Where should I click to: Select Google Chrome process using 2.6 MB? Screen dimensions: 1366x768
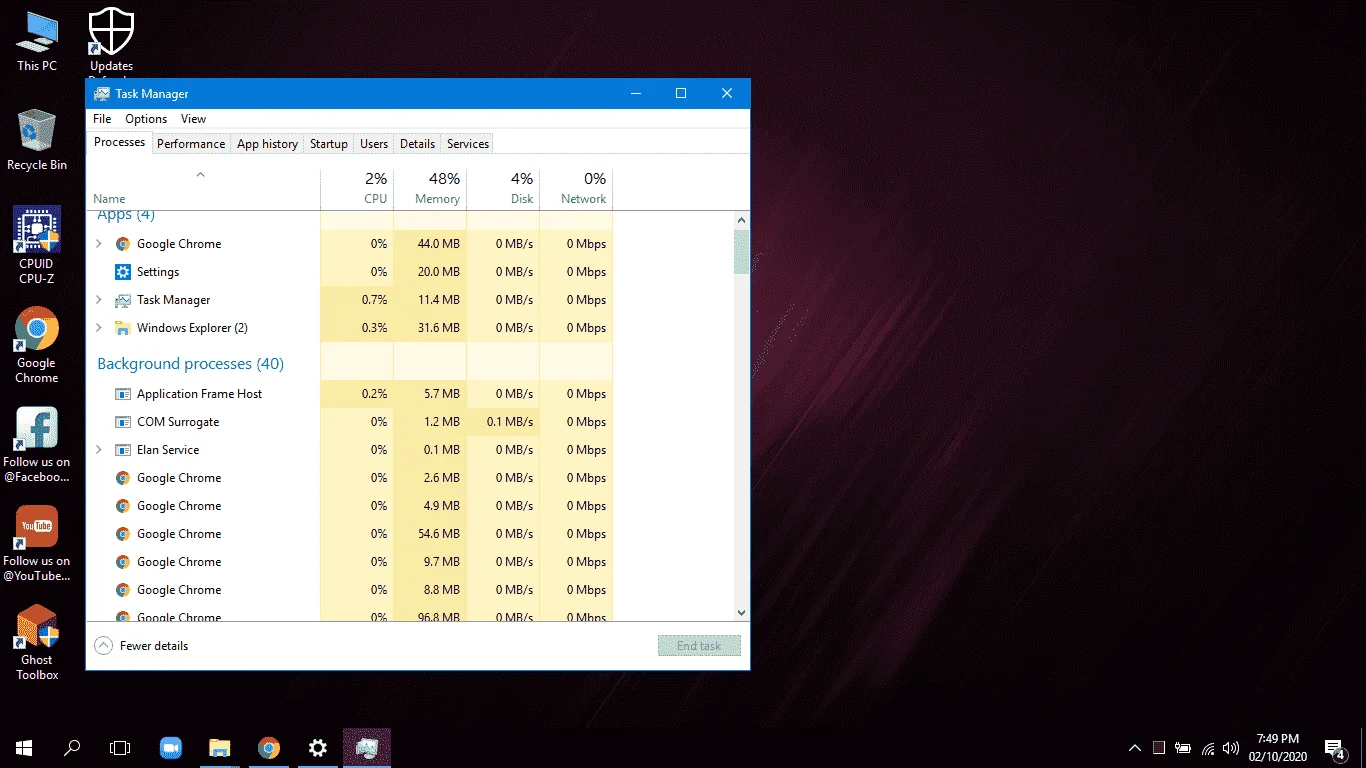350,478
